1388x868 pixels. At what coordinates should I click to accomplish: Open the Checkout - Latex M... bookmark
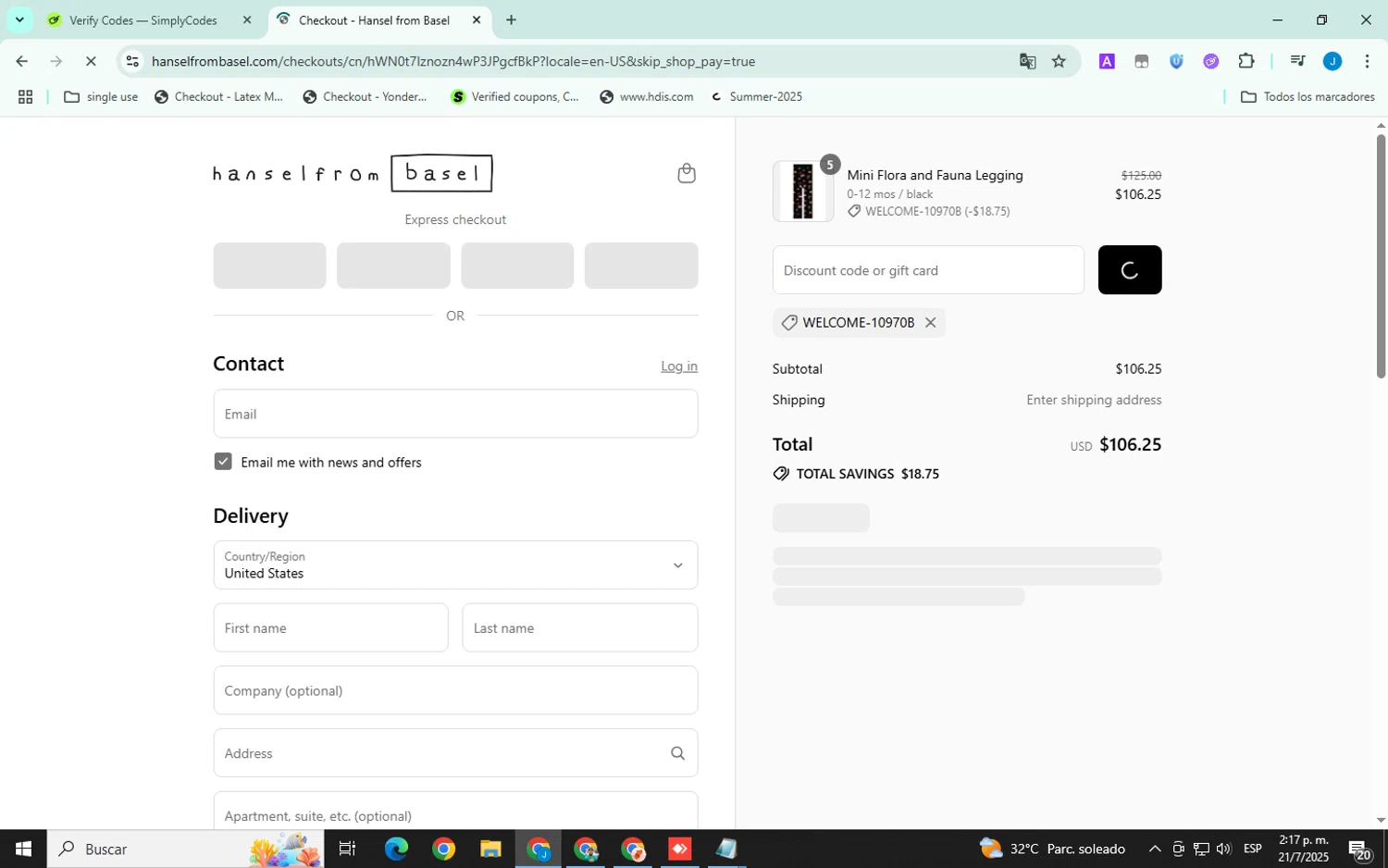click(x=219, y=96)
